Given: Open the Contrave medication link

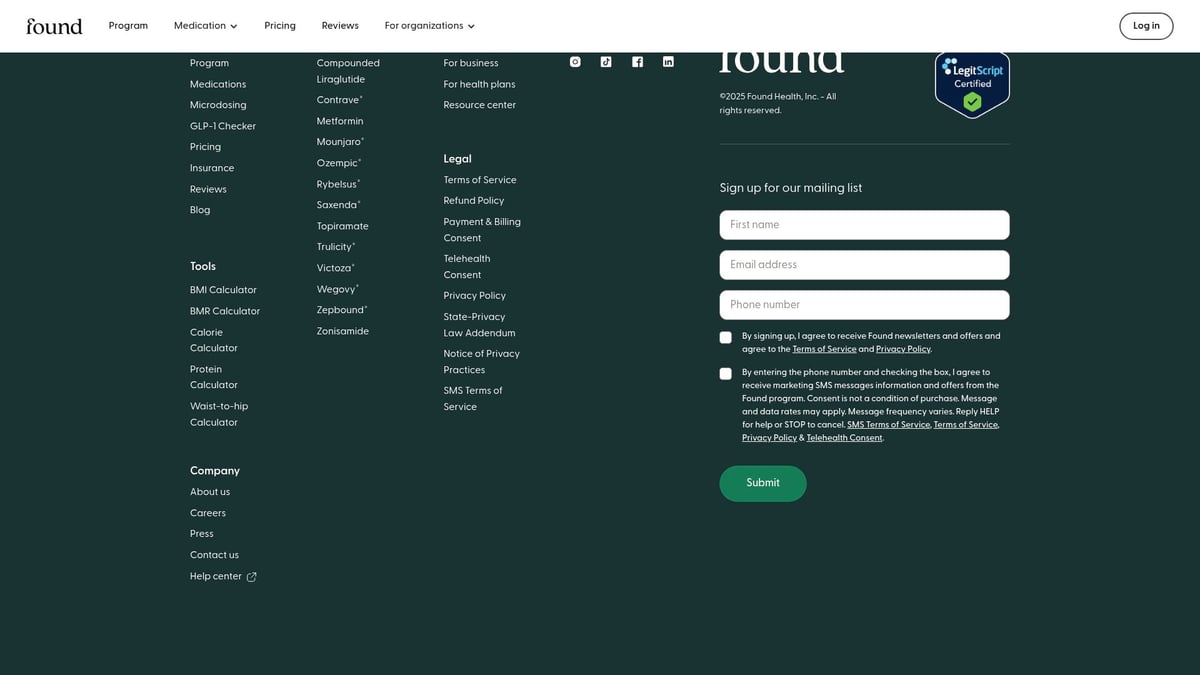Looking at the screenshot, I should pyautogui.click(x=338, y=100).
